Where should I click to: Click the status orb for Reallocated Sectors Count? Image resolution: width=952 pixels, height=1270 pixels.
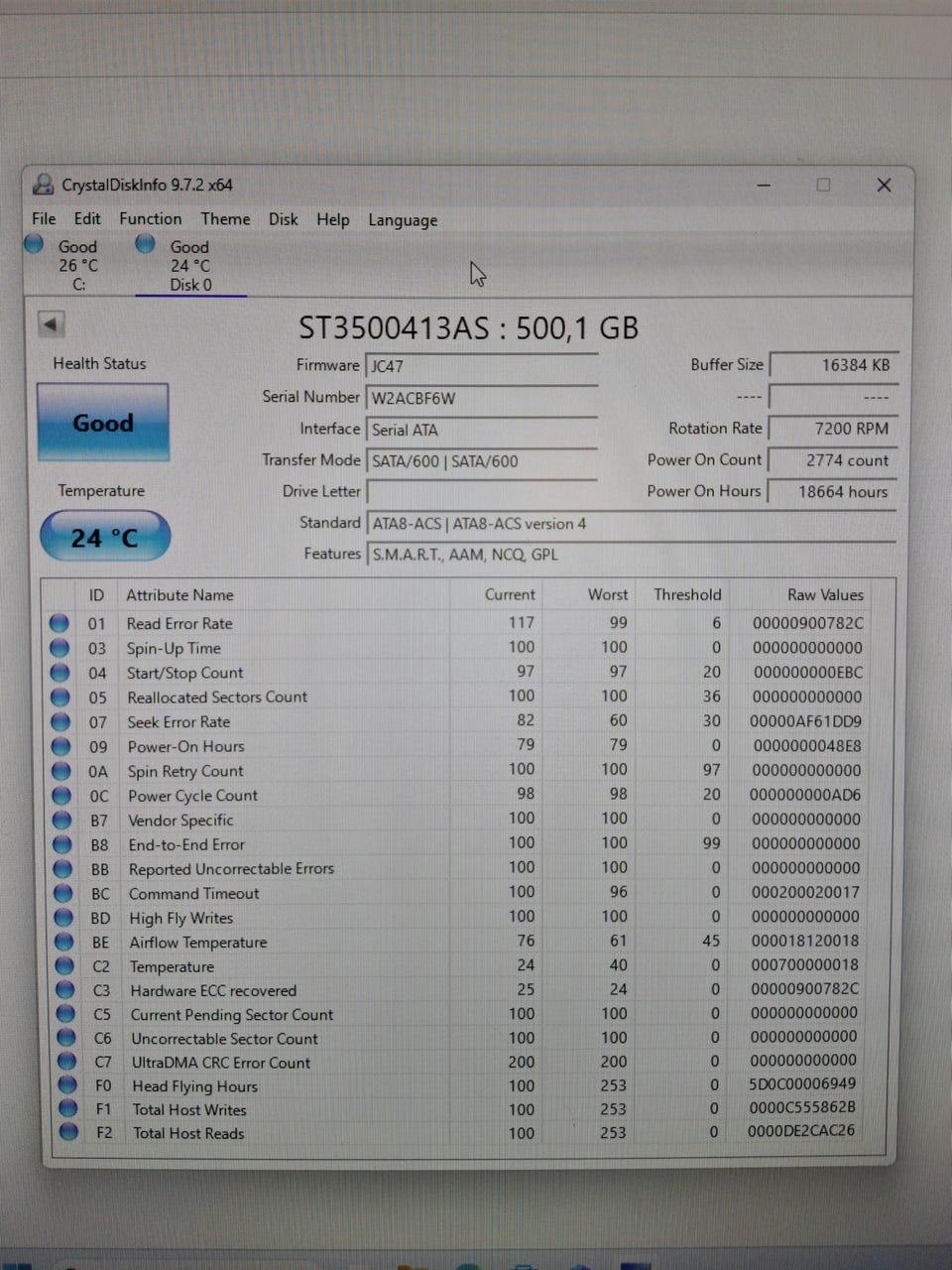pyautogui.click(x=60, y=697)
